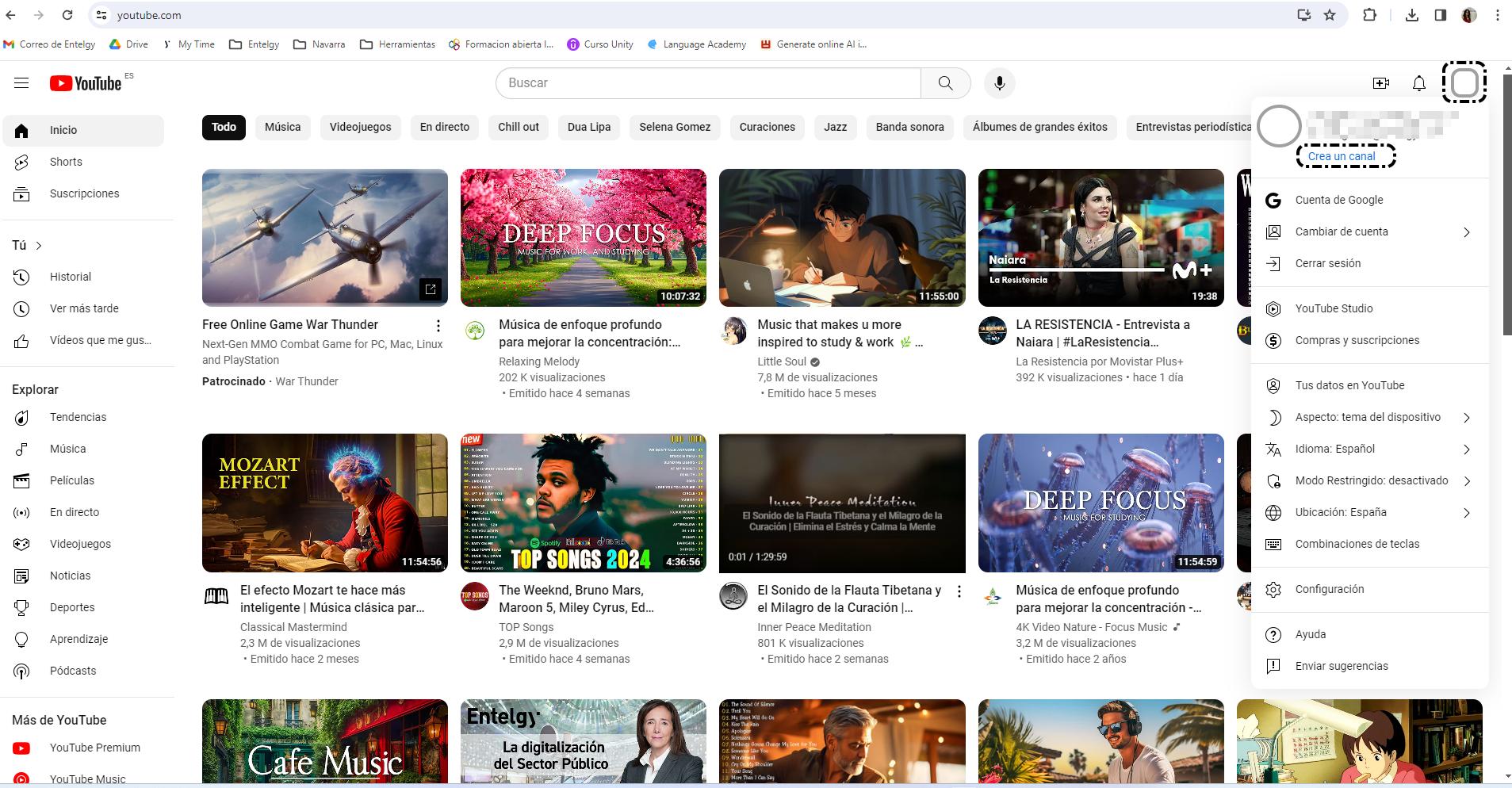Screen dimensions: 1512x788
Task: Select the Selena Gomez chip
Action: point(675,127)
